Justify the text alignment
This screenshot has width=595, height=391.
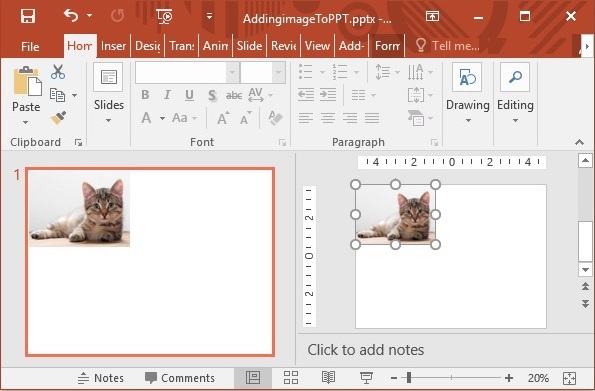pos(372,118)
